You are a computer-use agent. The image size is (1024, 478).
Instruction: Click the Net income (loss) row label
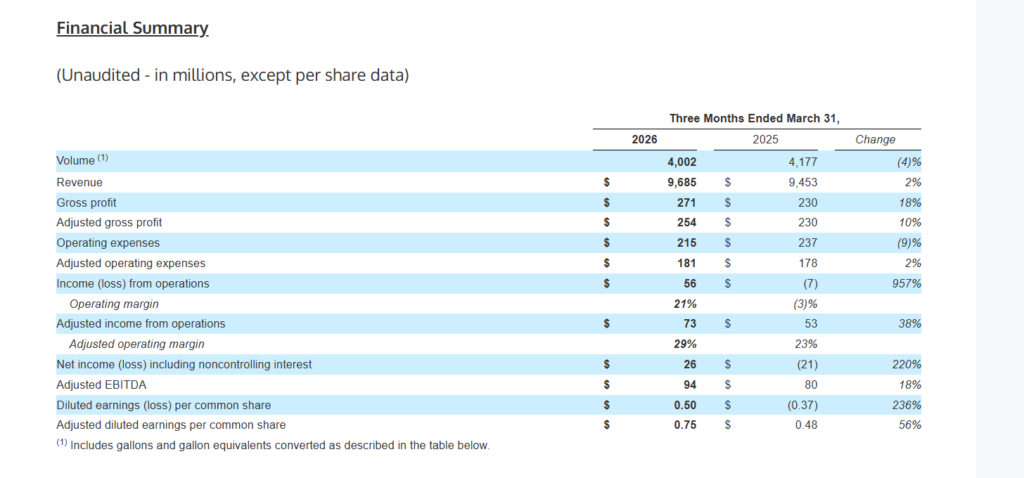coord(184,365)
